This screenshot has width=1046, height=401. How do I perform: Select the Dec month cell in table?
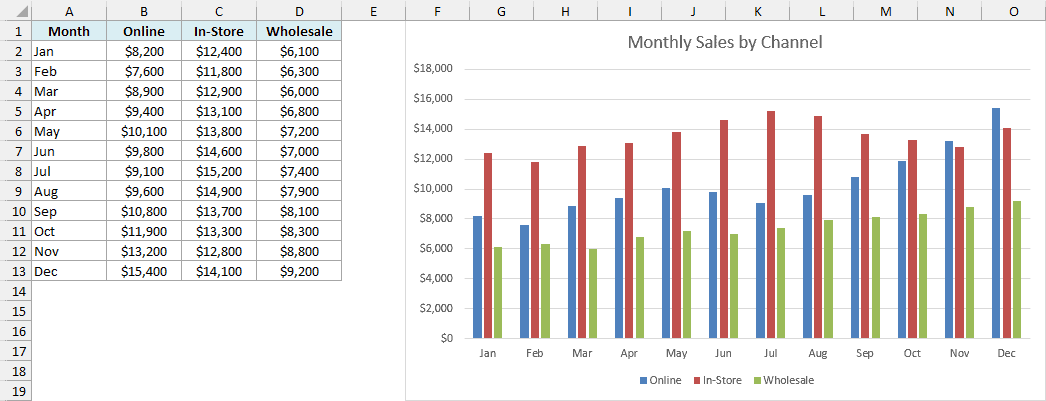point(69,272)
